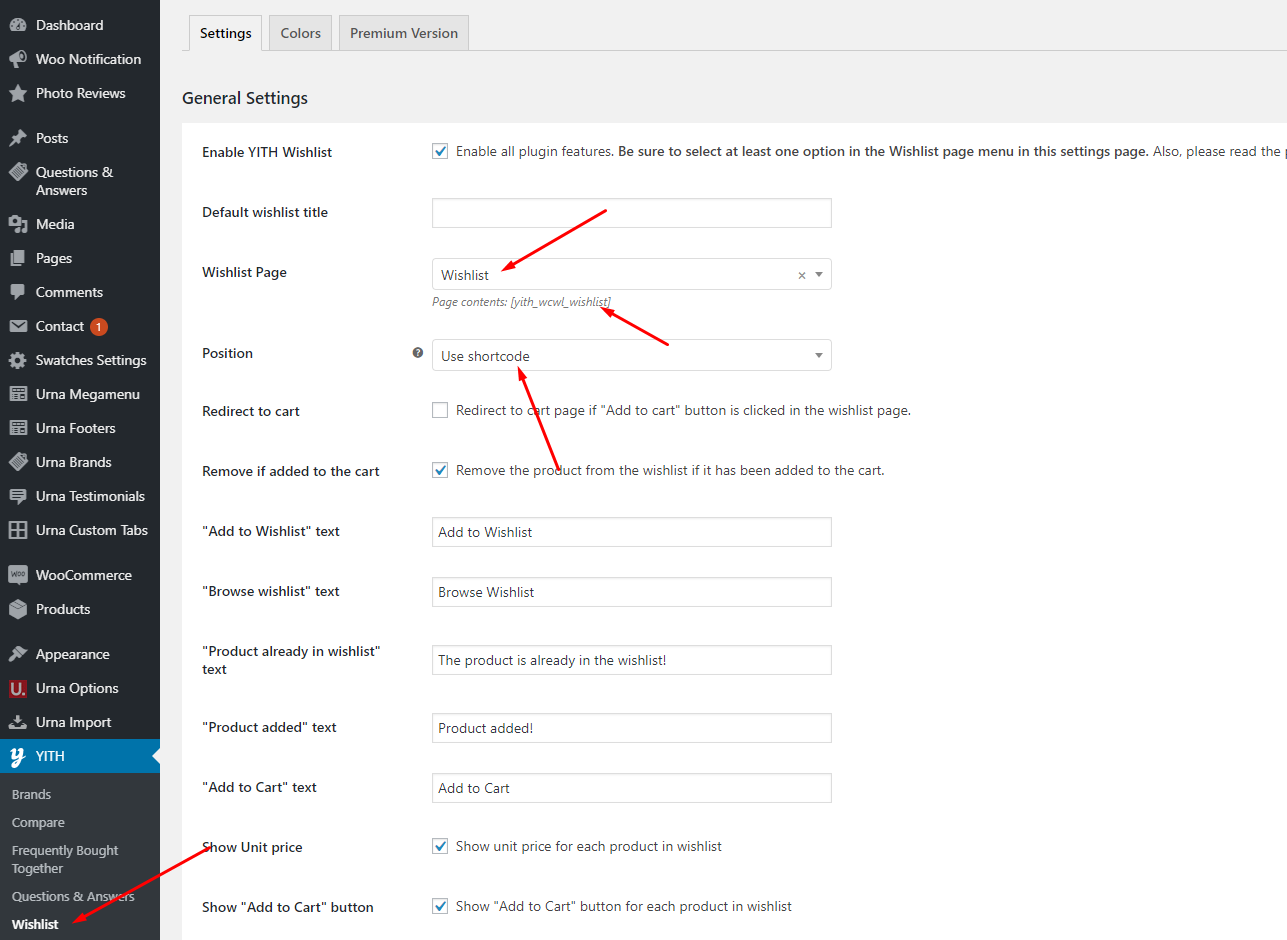Viewport: 1287px width, 940px height.
Task: Click the General Settings heading
Action: [245, 98]
